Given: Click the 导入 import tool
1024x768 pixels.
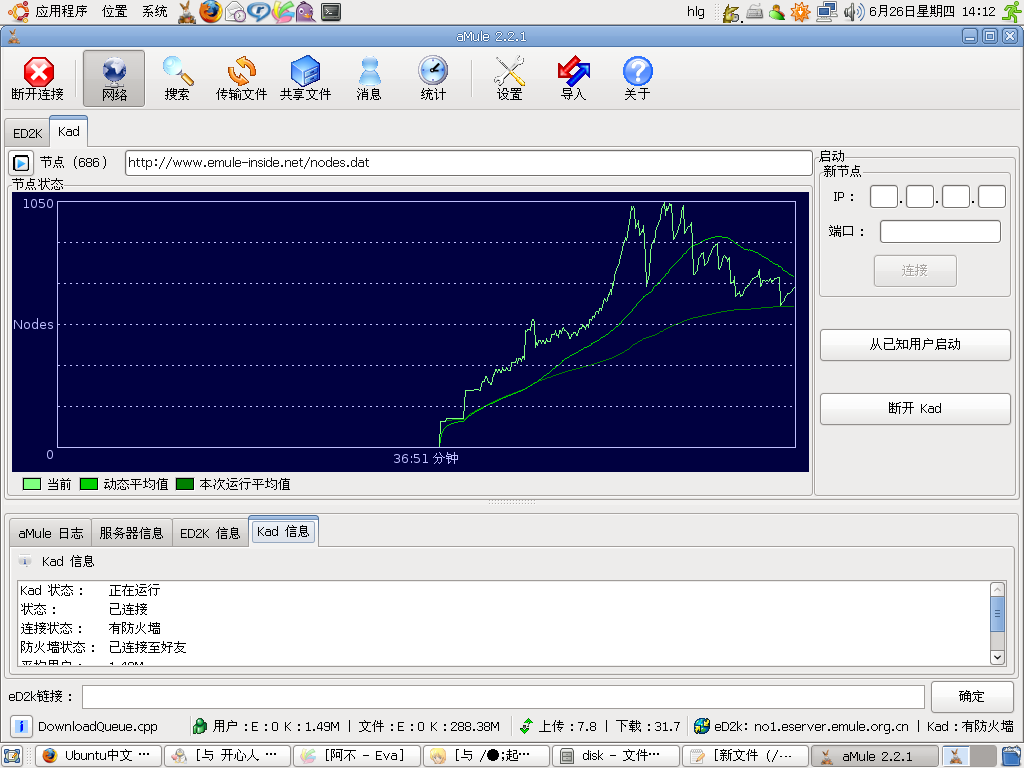Looking at the screenshot, I should click(x=573, y=78).
